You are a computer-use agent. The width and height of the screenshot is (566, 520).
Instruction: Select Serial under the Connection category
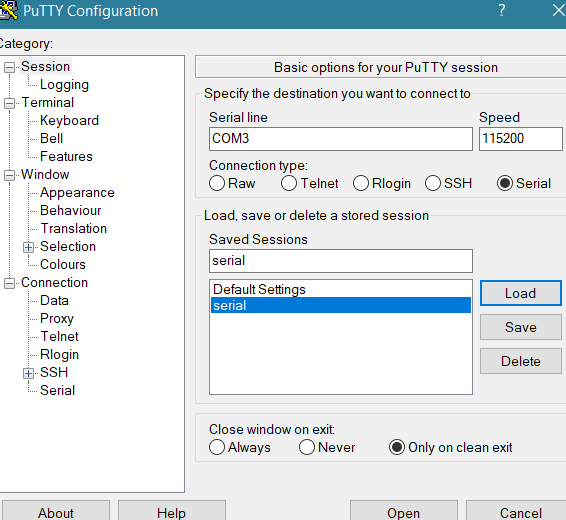click(x=57, y=390)
